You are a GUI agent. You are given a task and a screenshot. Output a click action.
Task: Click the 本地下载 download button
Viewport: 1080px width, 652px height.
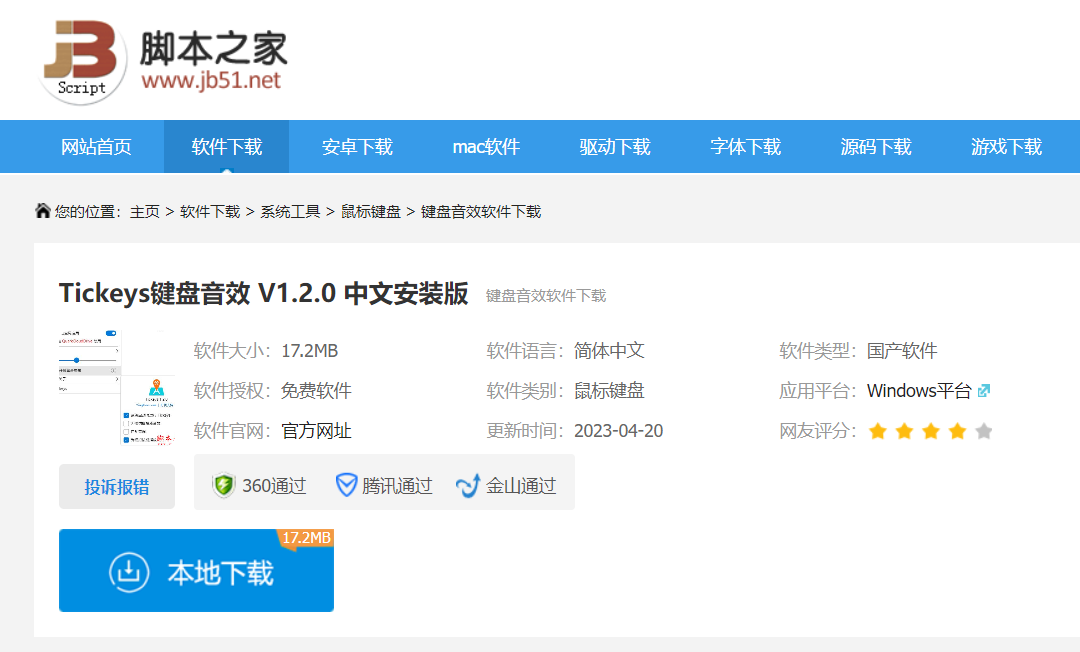196,570
